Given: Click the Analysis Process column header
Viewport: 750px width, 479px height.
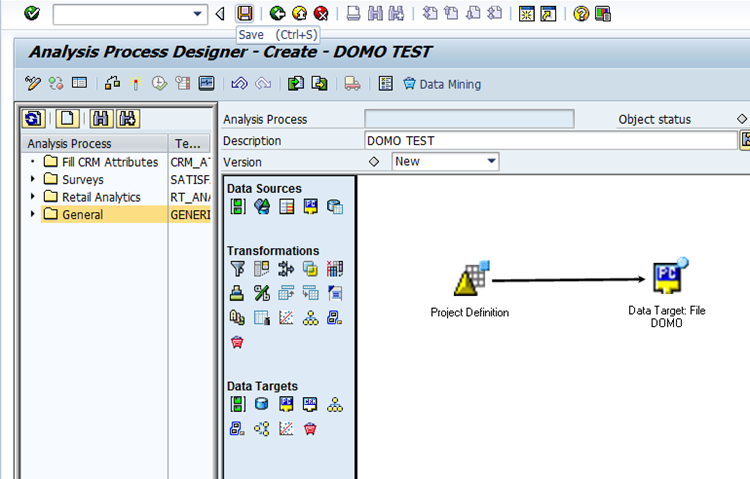Looking at the screenshot, I should click(x=95, y=144).
